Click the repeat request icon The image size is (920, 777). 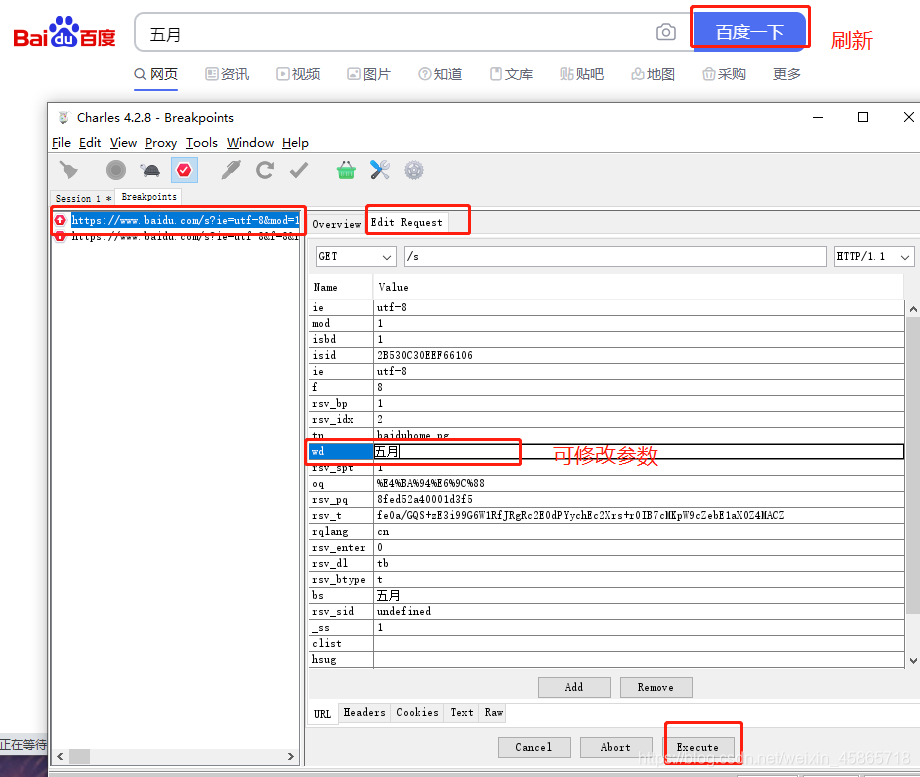coord(265,170)
